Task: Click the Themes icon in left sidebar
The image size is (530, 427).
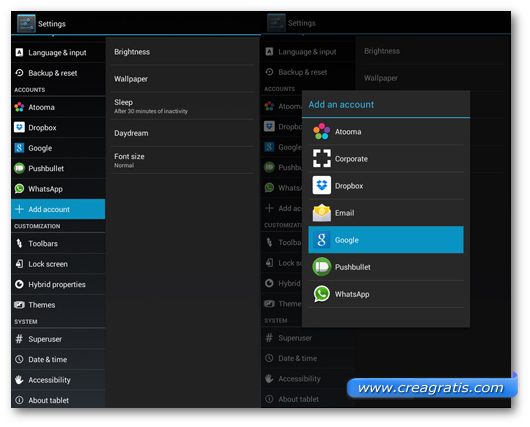Action: click(19, 305)
